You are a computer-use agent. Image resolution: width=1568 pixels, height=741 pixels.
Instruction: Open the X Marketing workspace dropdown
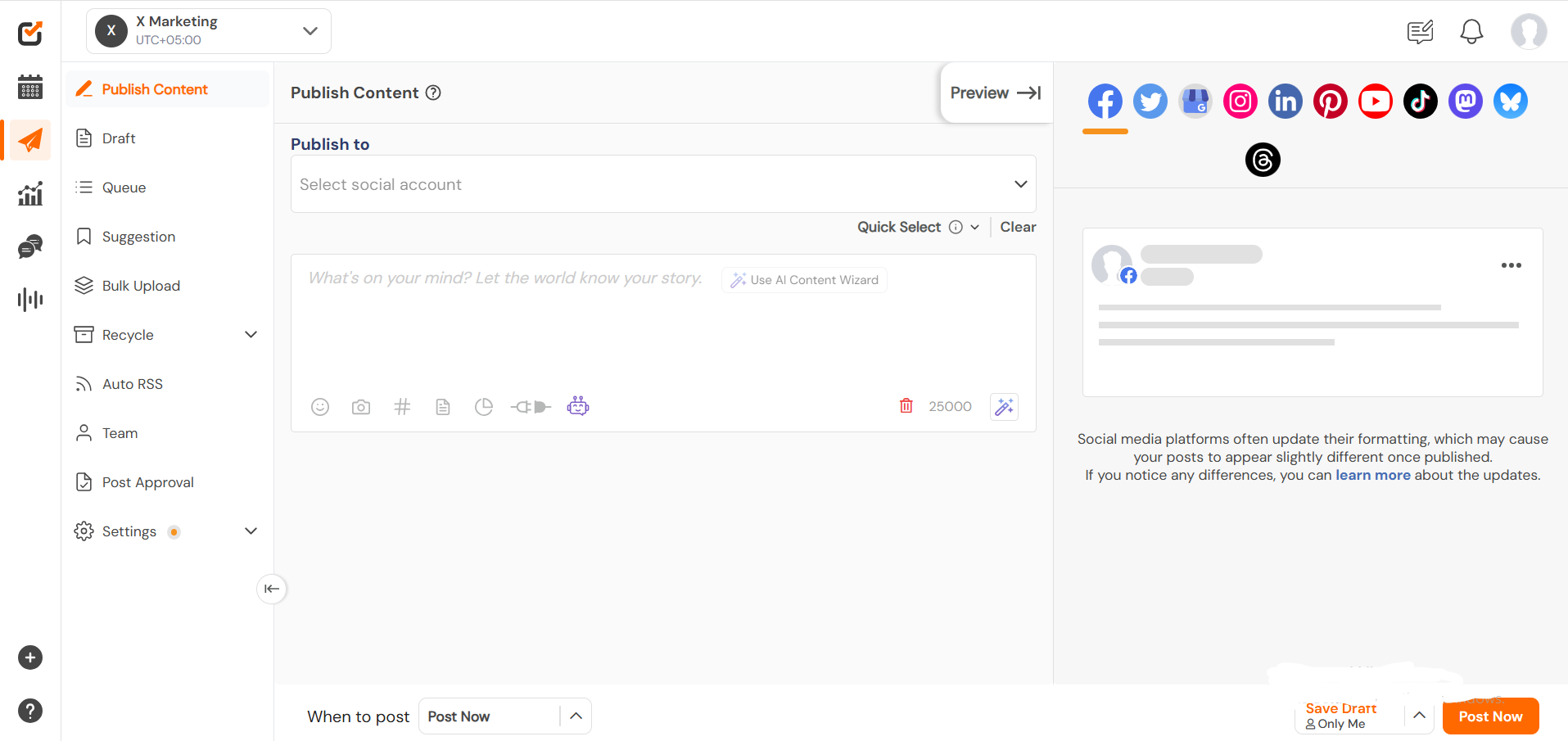tap(209, 31)
